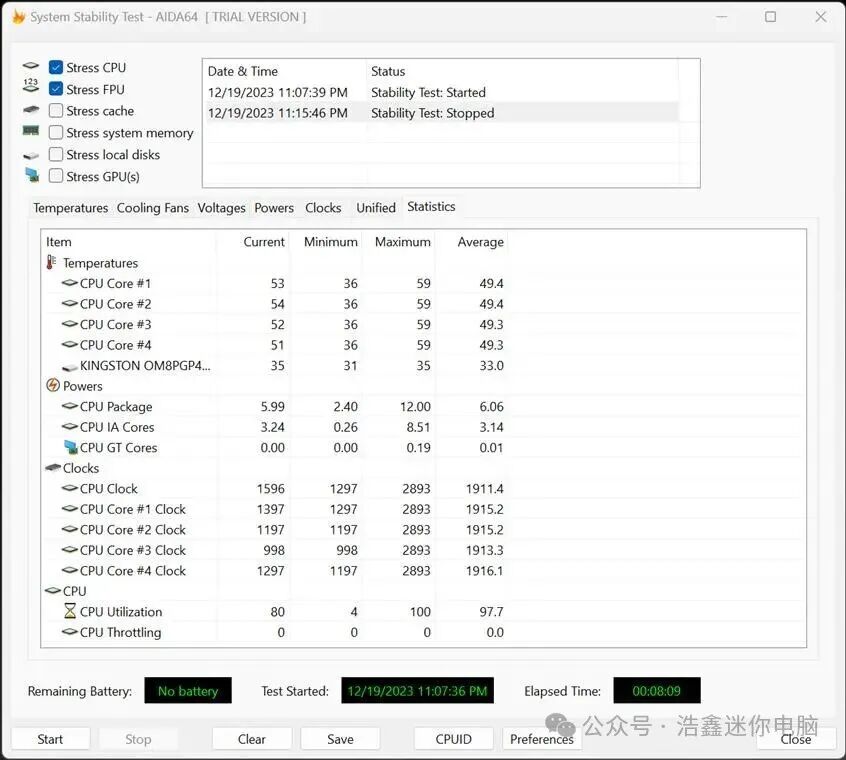Open the Unified tab
Screen dimensions: 846x760
(376, 208)
